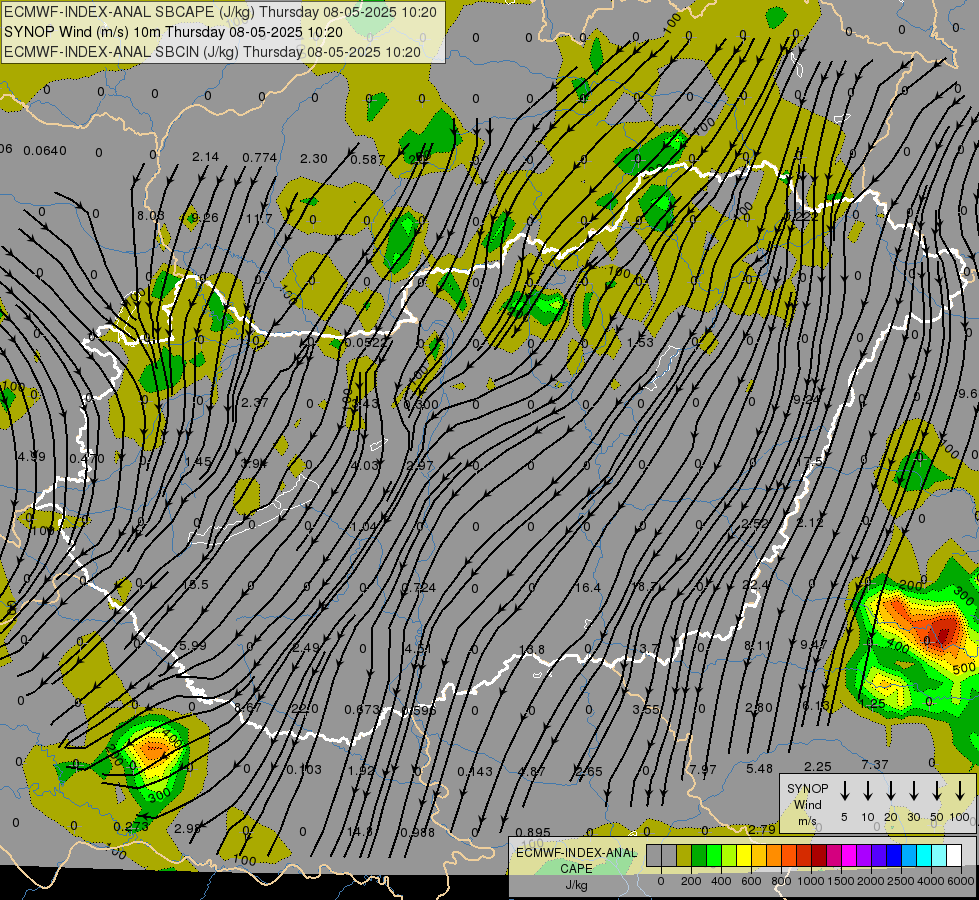The width and height of the screenshot is (979, 900).
Task: Click the wind legend arrow for 10 m/s
Action: point(868,791)
